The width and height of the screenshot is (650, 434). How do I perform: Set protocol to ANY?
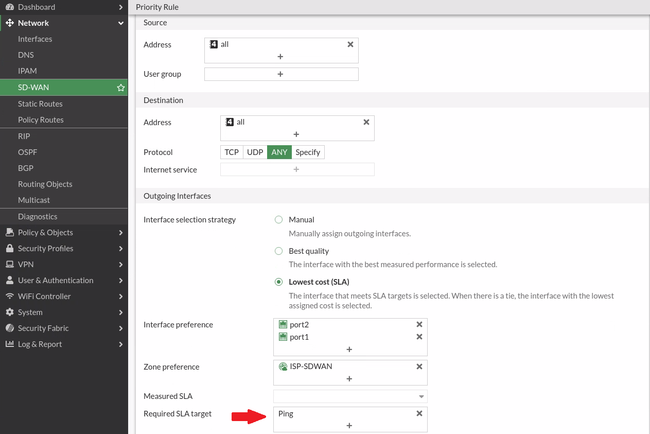[x=279, y=152]
